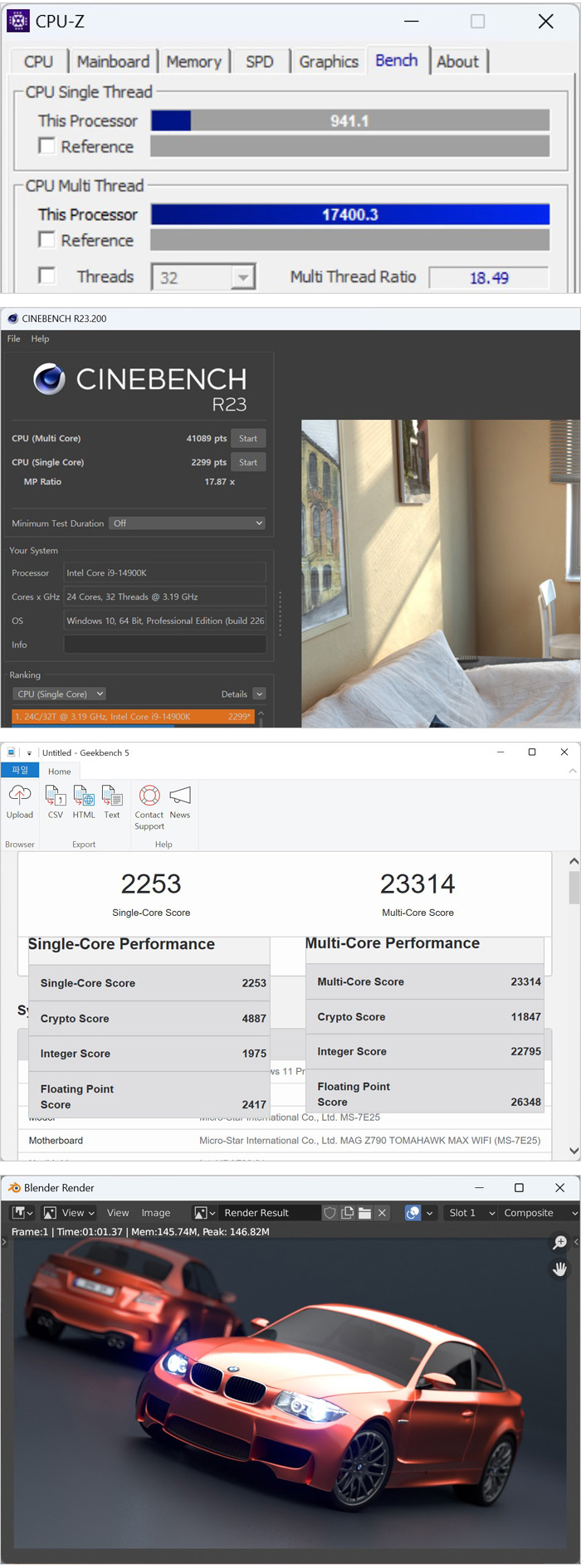
Task: Click the open image folder icon in Blender
Action: click(364, 1213)
